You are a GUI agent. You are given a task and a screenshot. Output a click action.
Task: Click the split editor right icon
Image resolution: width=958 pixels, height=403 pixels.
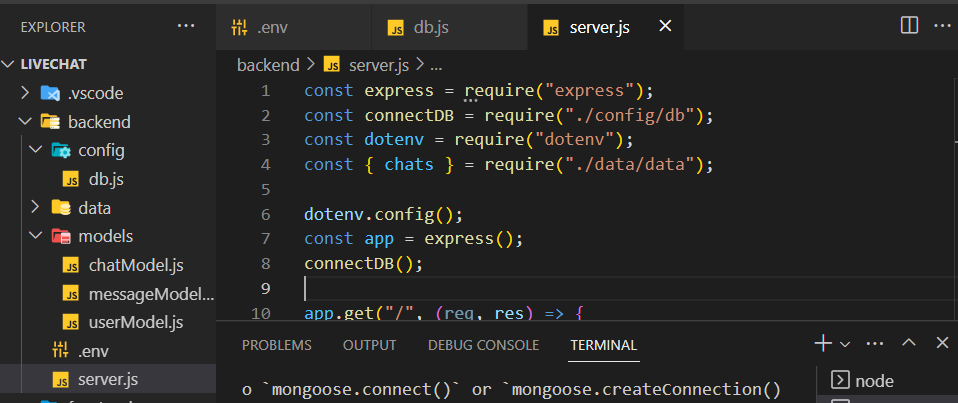tap(909, 26)
